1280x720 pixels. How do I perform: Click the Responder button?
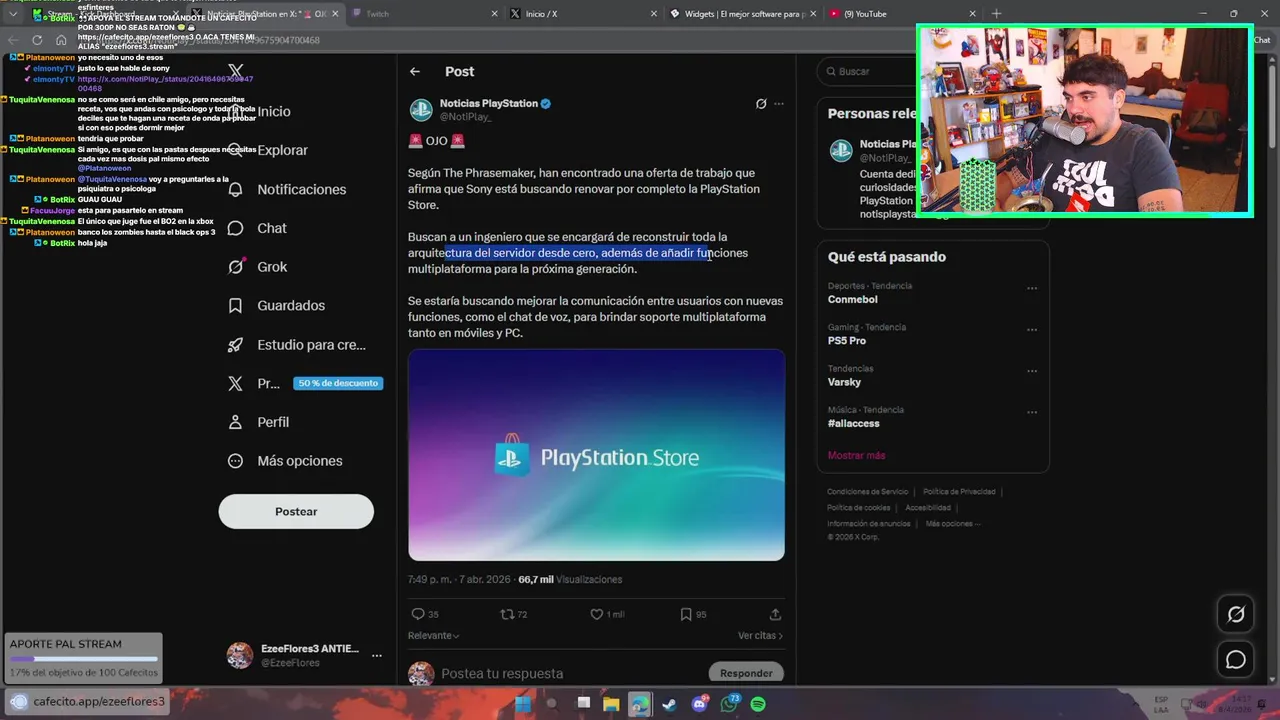coord(746,673)
